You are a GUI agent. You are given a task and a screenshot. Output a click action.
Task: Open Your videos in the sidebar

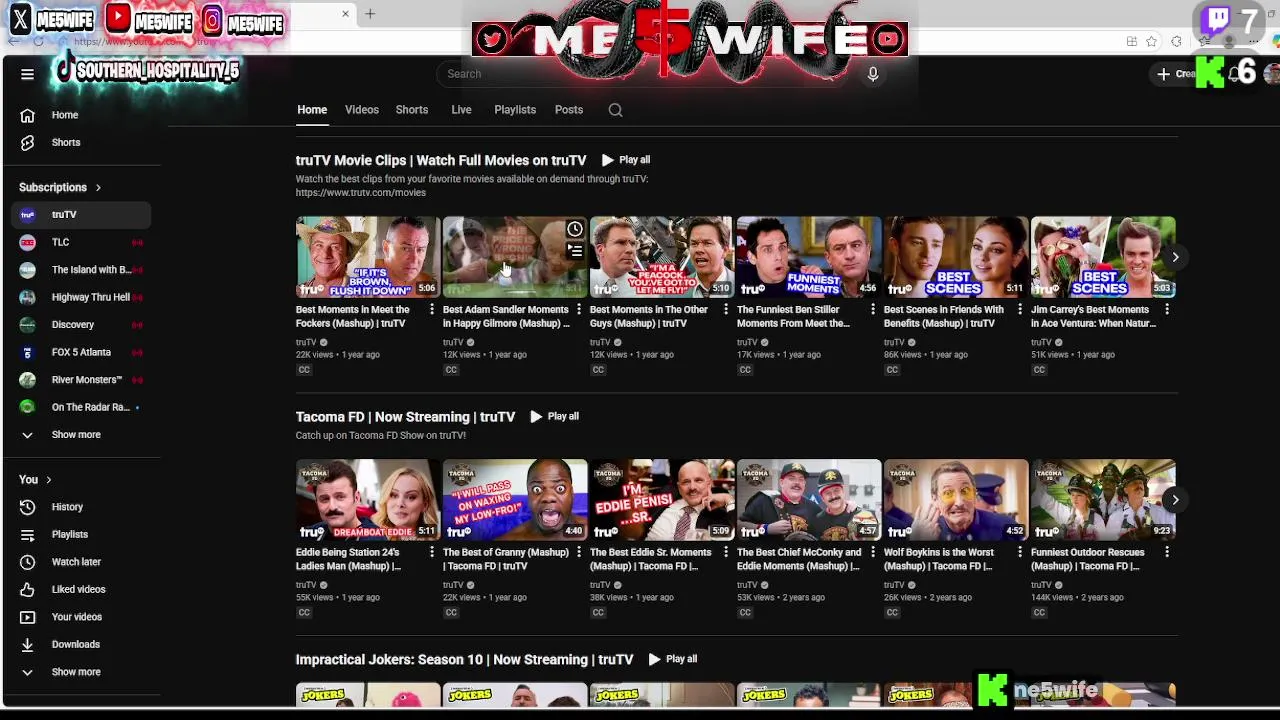81,617
